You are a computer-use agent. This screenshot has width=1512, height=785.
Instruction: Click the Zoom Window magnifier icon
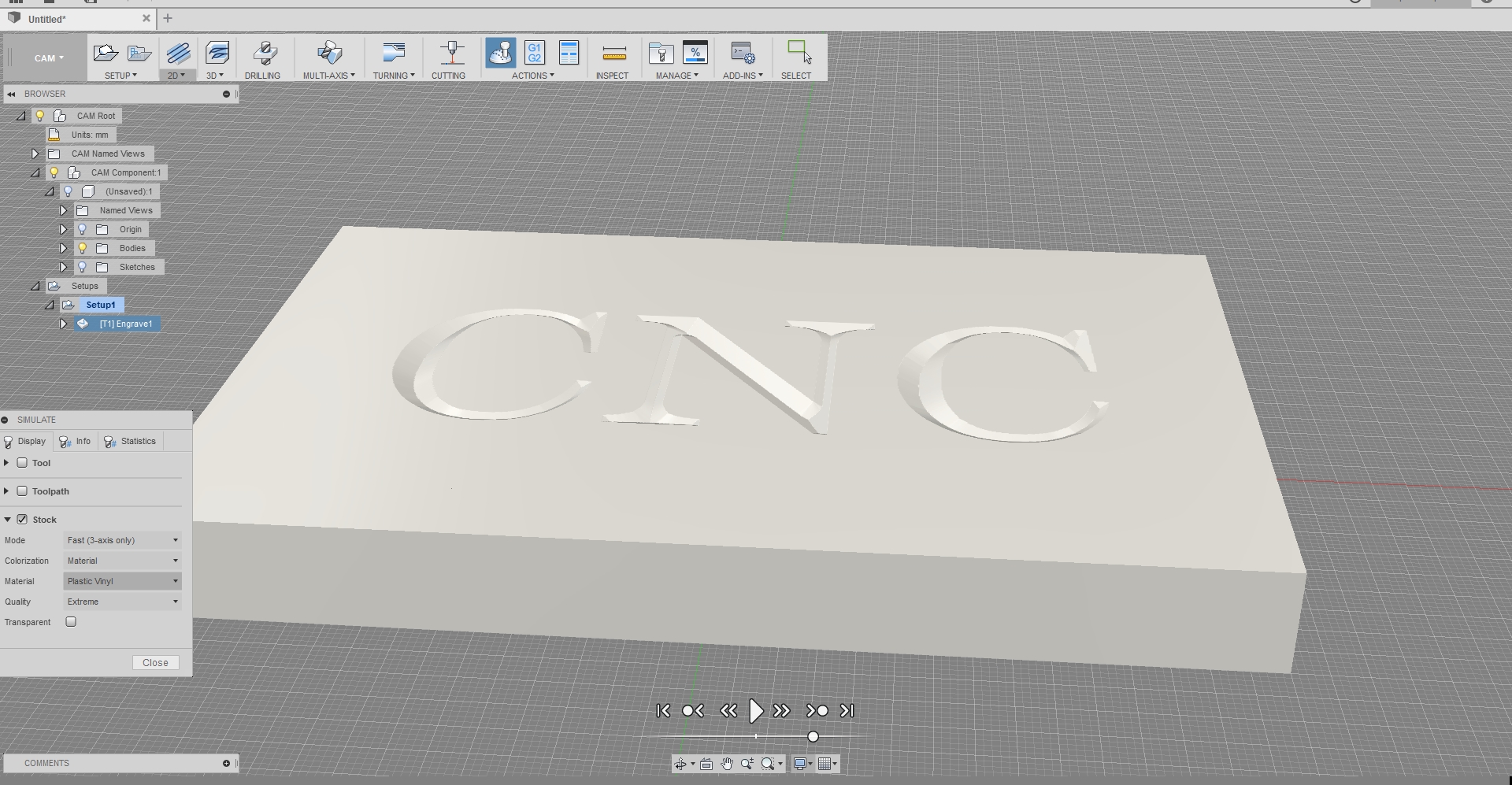(x=767, y=764)
